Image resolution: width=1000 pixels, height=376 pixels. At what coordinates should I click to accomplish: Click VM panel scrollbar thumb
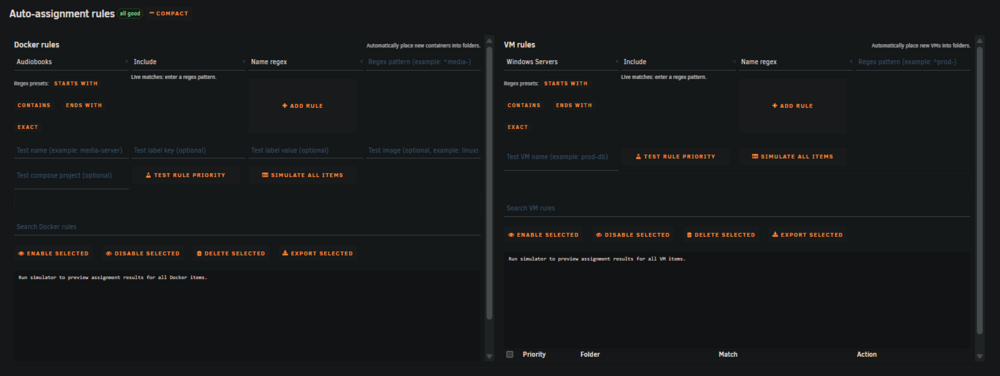[x=980, y=190]
